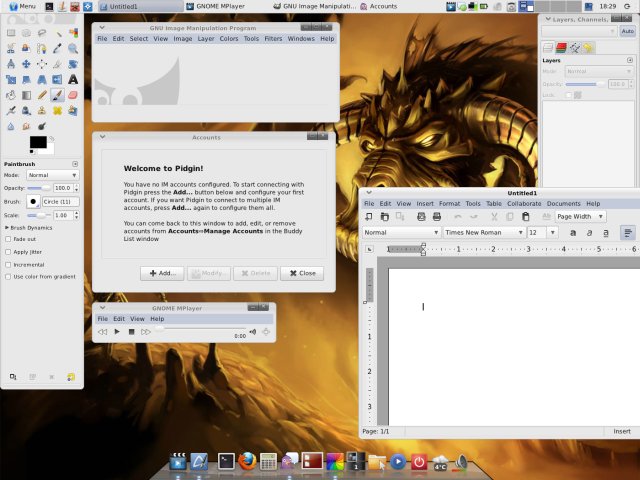The height and width of the screenshot is (480, 640).
Task: Enable the Fade out checkbox
Action: point(8,239)
